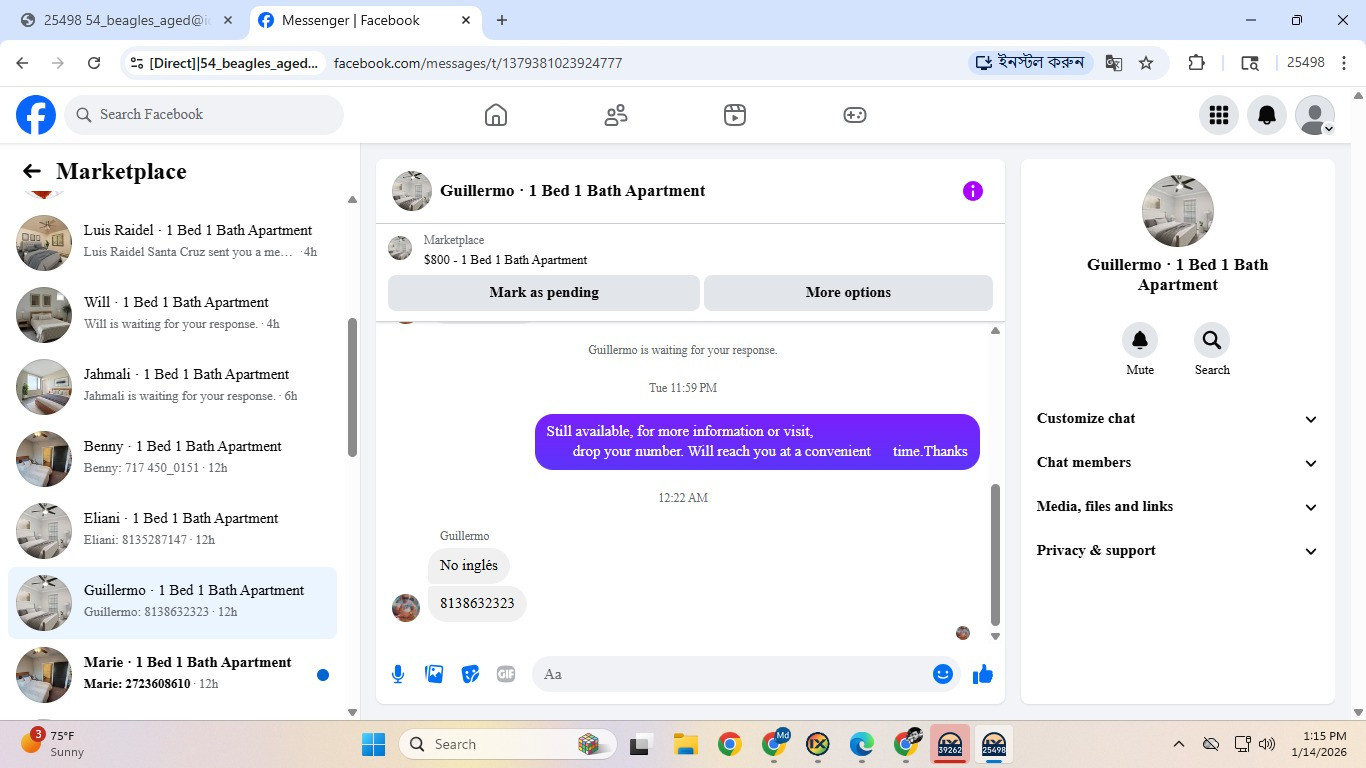Viewport: 1366px width, 768px height.
Task: Open Benny apartment conversation
Action: pos(173,458)
